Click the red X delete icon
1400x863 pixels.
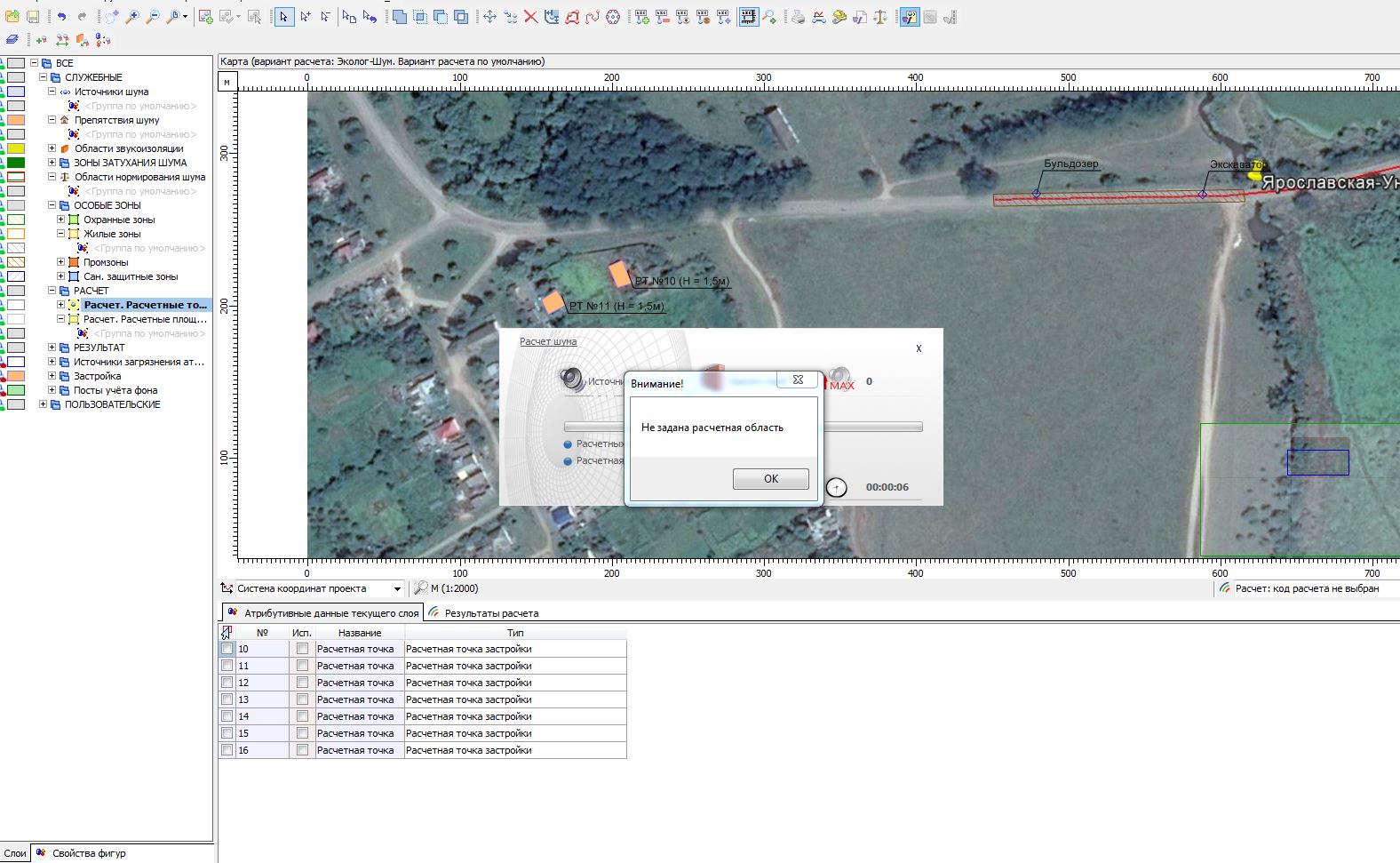(x=530, y=17)
